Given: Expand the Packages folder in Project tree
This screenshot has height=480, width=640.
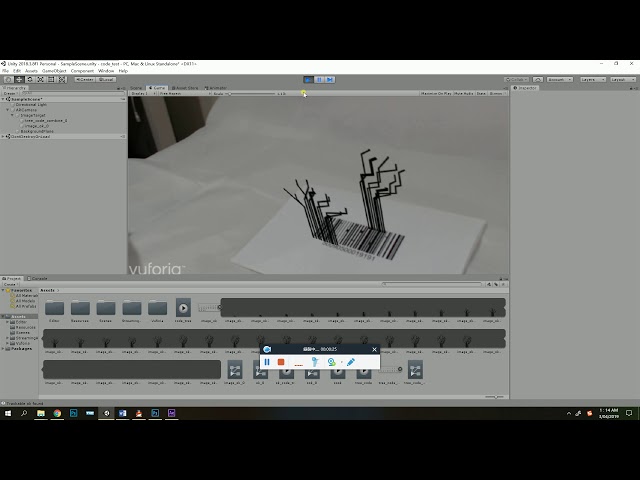Looking at the screenshot, I should tap(3, 349).
